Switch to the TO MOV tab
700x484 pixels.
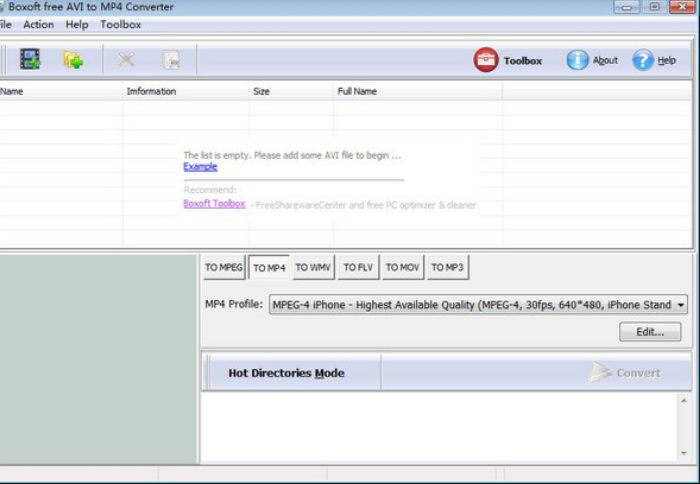click(x=403, y=267)
